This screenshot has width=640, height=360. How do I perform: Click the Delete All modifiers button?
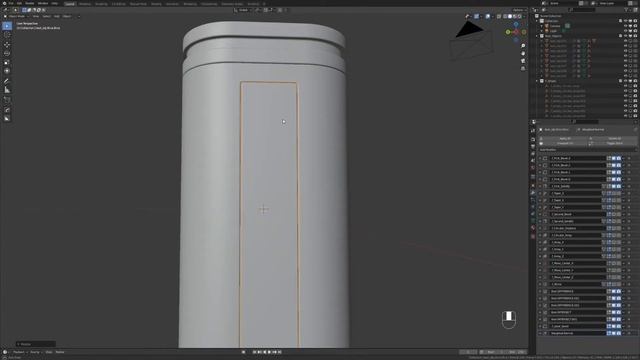pos(614,139)
